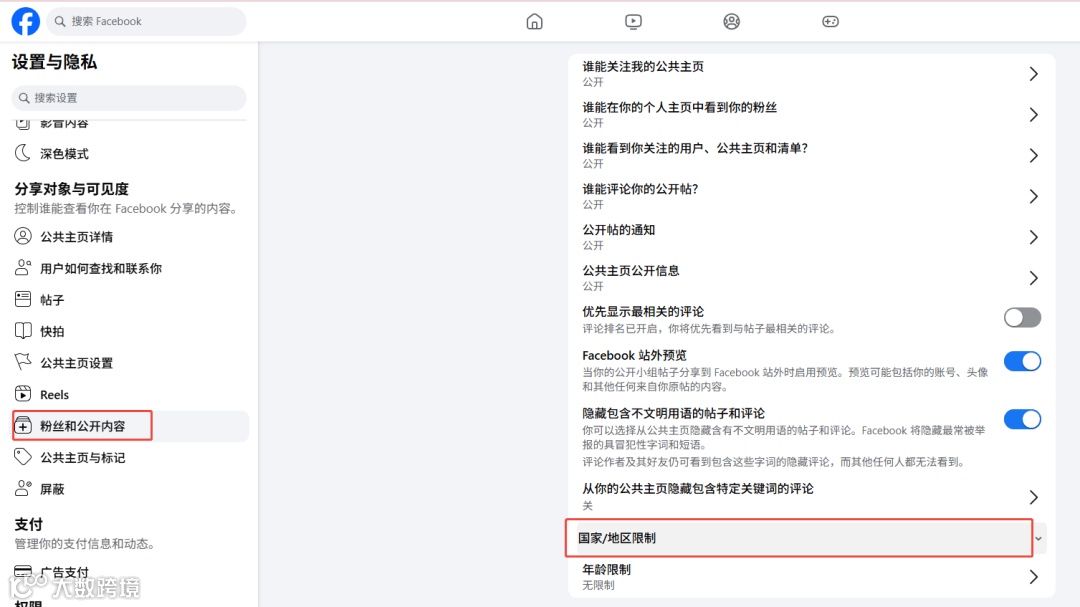Click the flag icon beside 公共主页设置
This screenshot has height=607, width=1080.
(23, 362)
